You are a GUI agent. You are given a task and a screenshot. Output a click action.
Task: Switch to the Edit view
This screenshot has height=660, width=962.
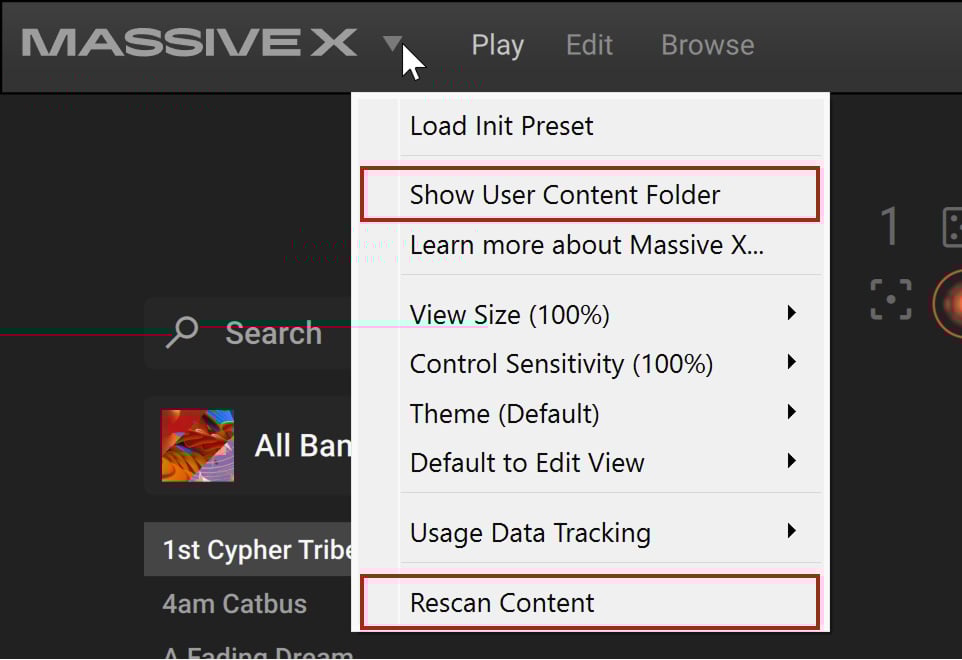[x=589, y=45]
